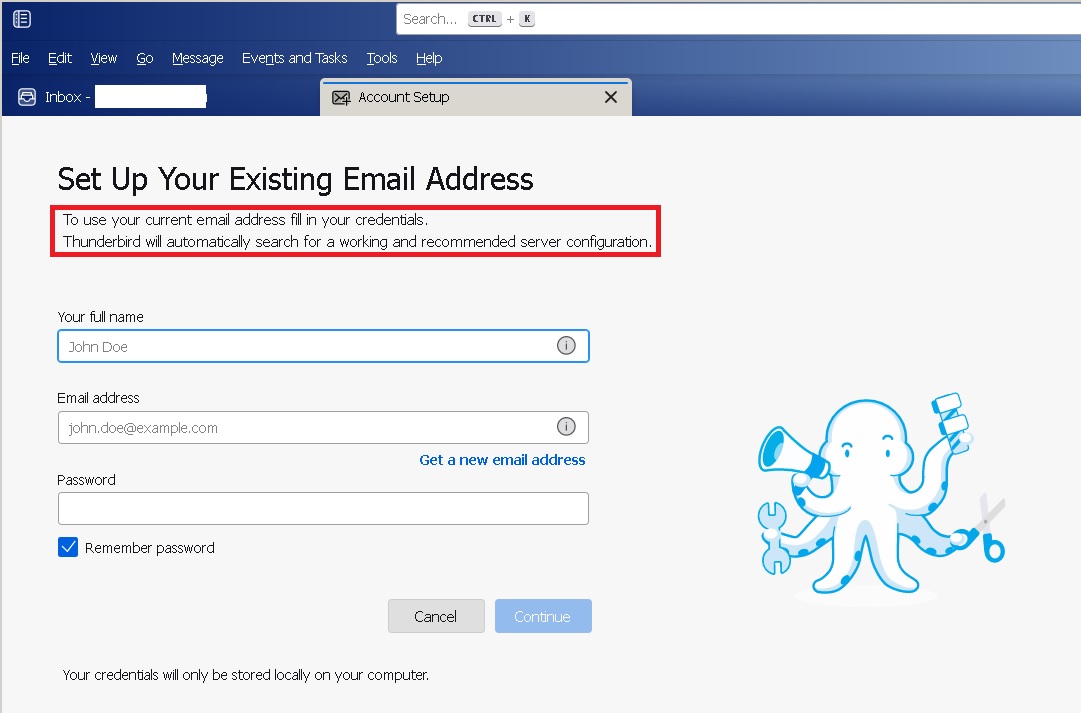The image size is (1081, 713).
Task: Expand the Go menu
Action: coord(145,58)
